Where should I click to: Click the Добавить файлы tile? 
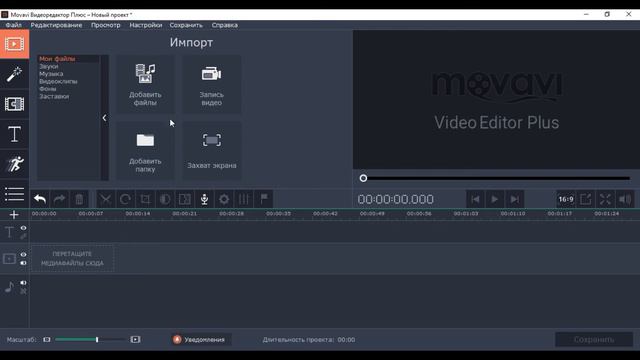pos(145,84)
